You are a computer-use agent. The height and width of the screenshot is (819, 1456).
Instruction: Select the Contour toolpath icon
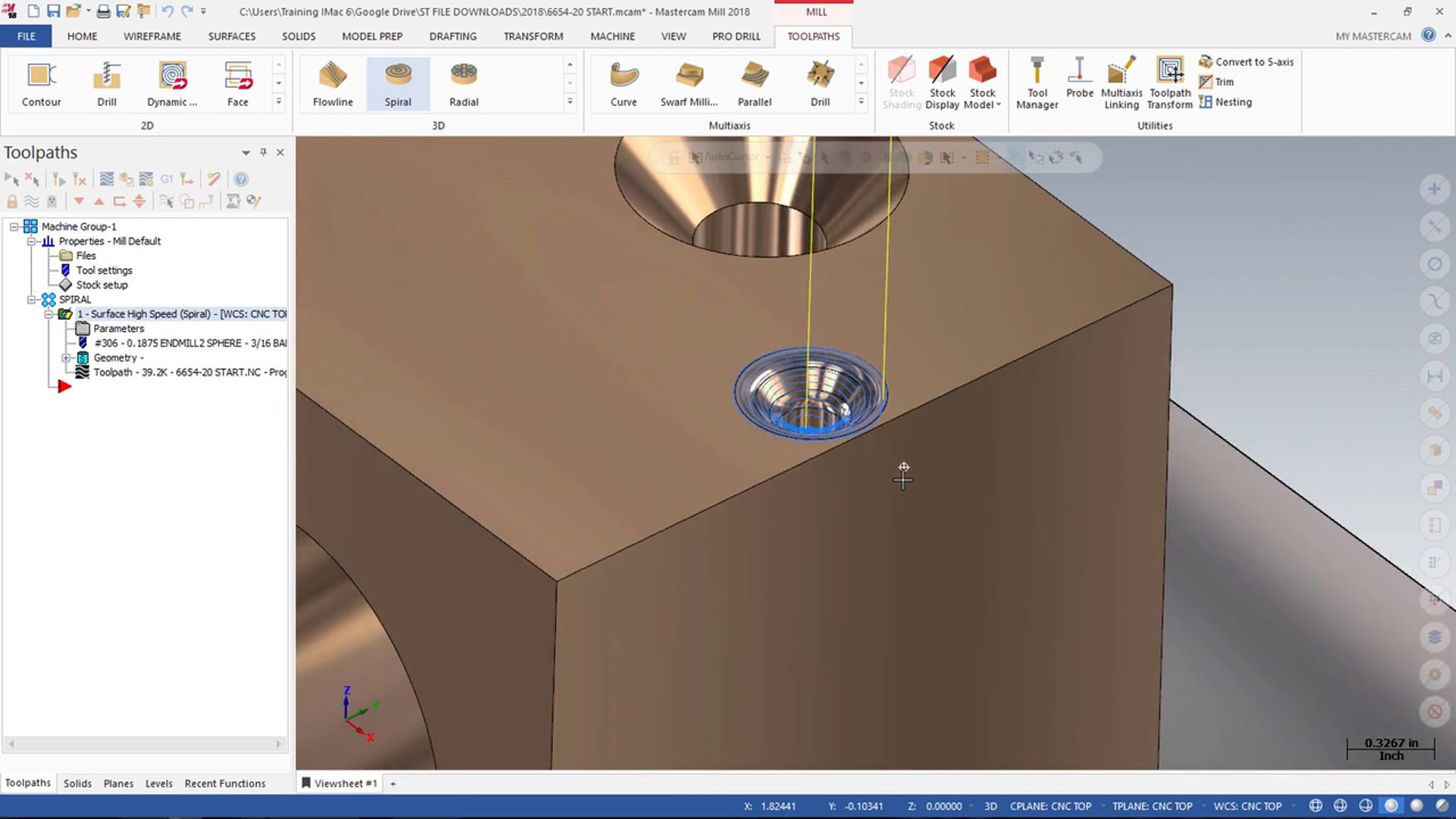[42, 82]
